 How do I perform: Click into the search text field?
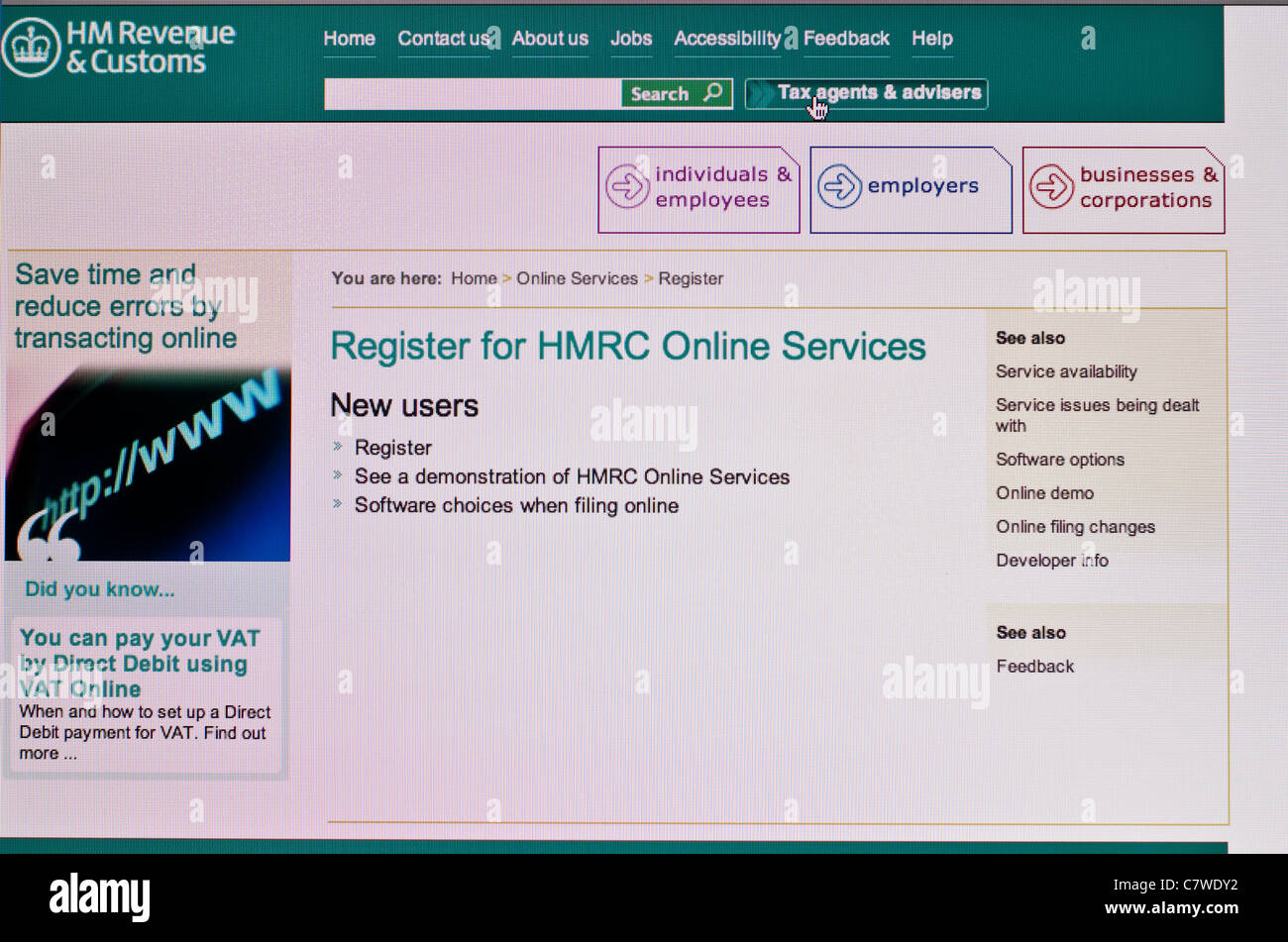473,94
